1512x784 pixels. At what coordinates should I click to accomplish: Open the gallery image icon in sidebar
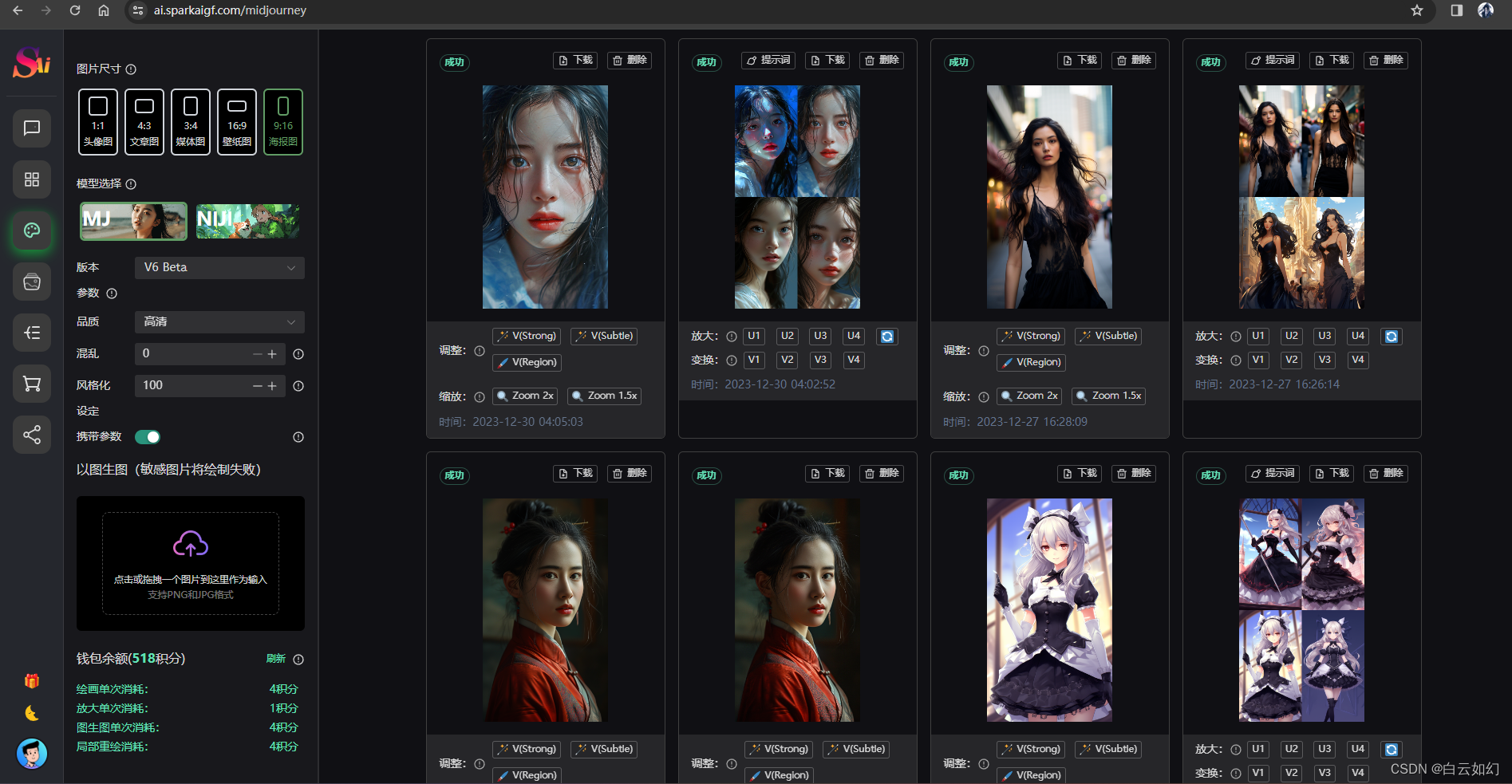pos(32,282)
